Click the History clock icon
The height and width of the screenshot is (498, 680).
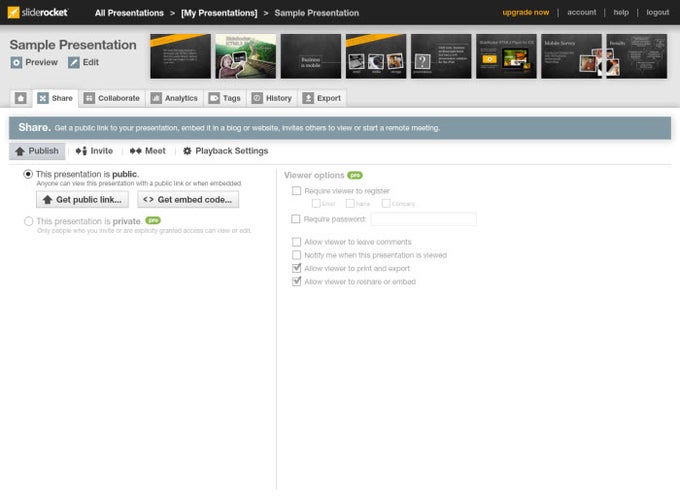pyautogui.click(x=257, y=98)
